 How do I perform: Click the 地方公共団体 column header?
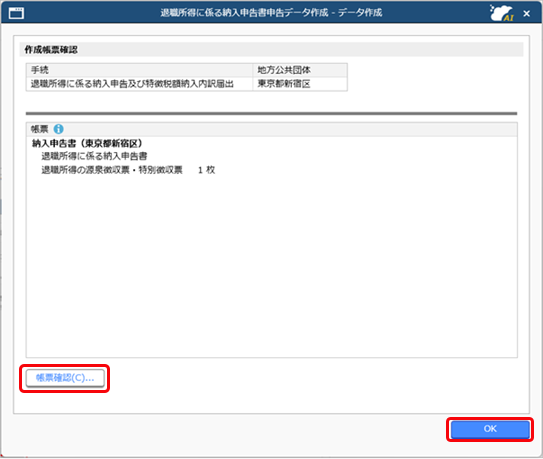(x=300, y=70)
